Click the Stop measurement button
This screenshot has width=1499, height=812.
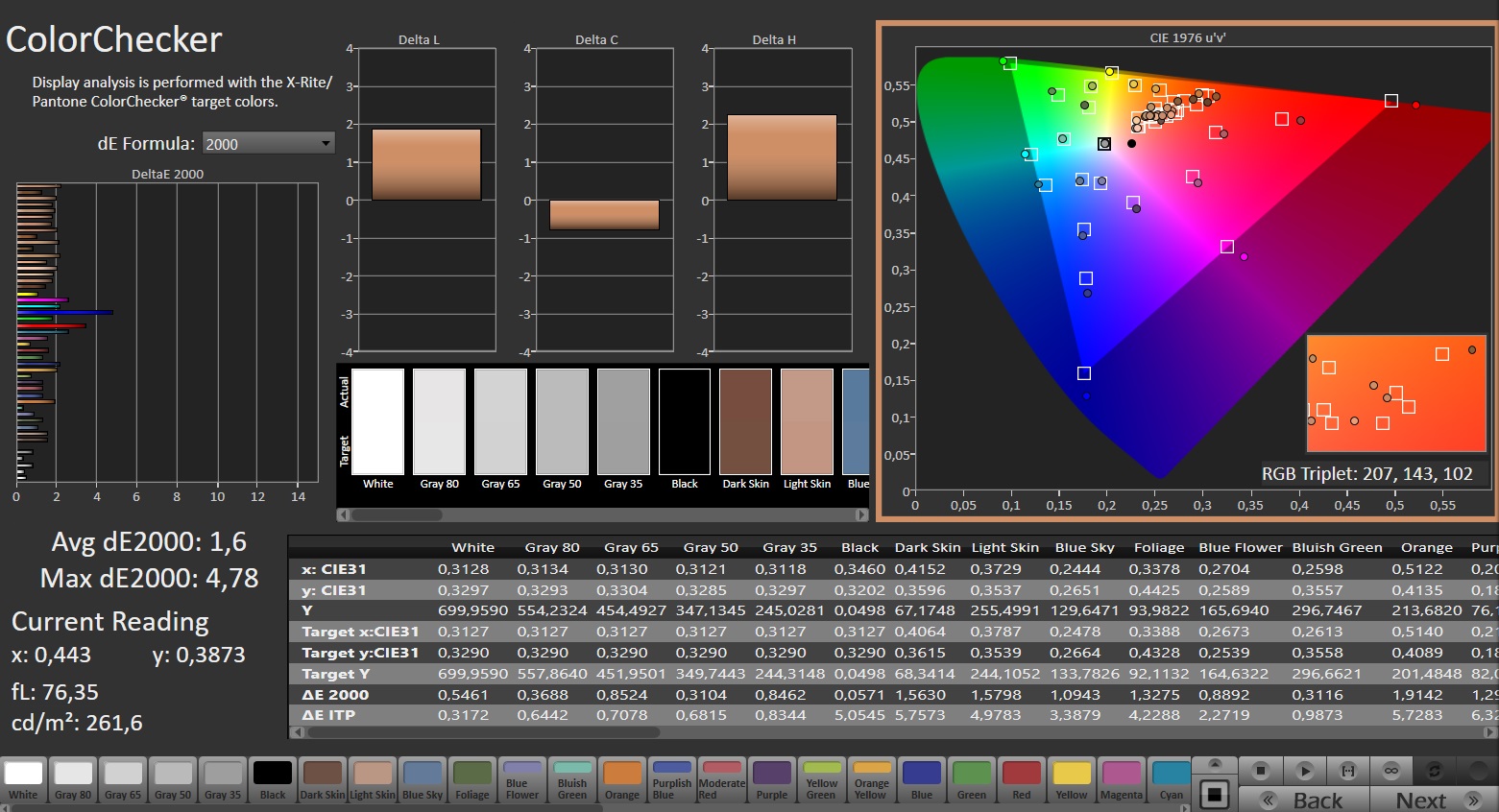coord(1261,771)
